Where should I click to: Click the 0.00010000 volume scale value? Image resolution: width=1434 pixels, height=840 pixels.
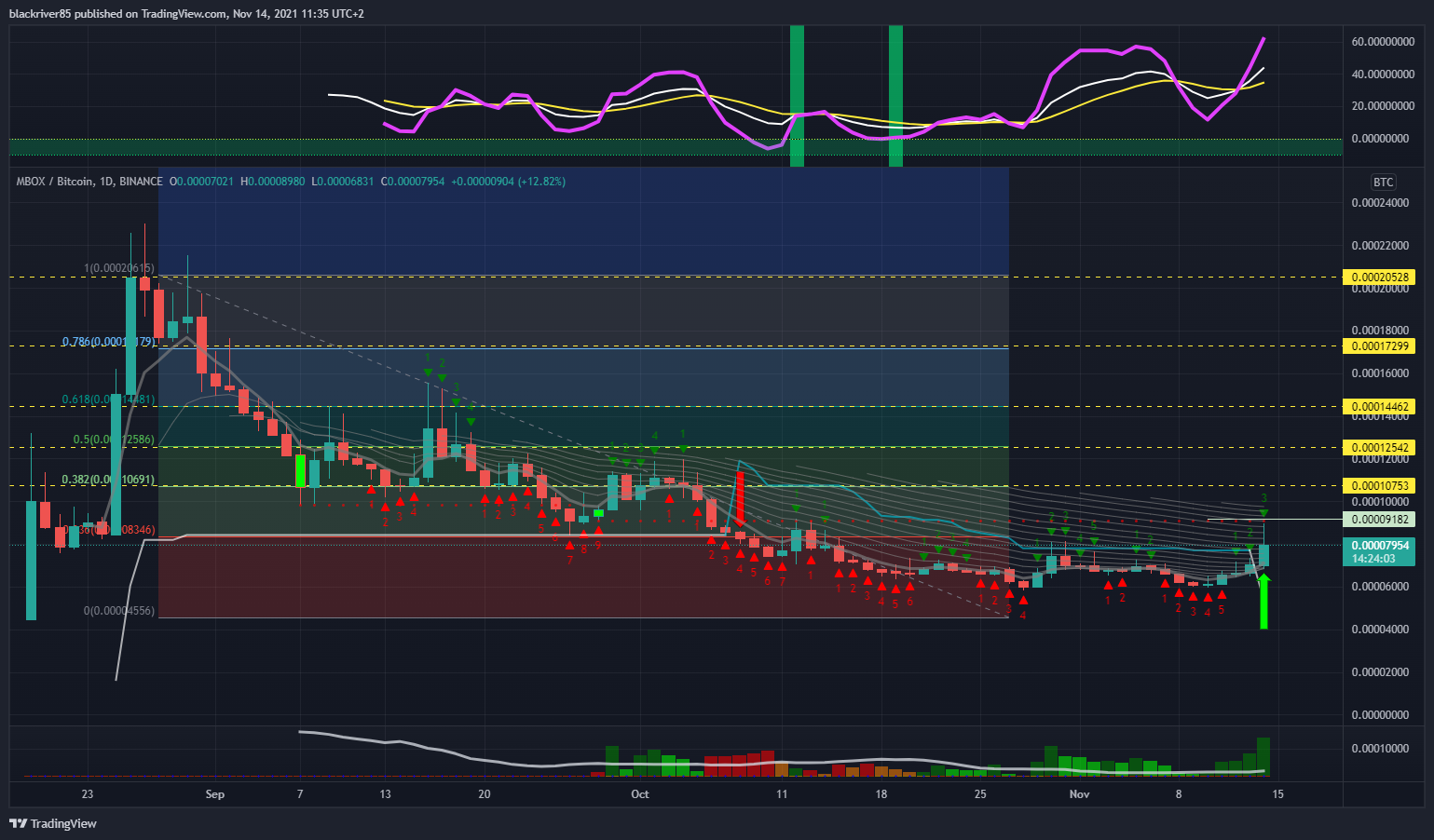1381,749
